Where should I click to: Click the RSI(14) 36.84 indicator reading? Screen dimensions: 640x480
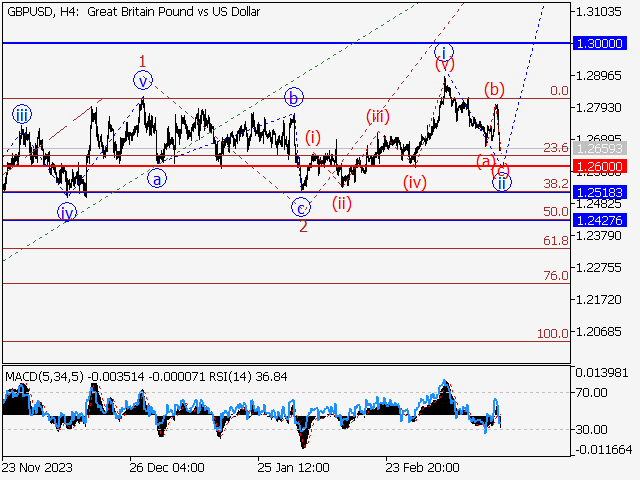(248, 376)
